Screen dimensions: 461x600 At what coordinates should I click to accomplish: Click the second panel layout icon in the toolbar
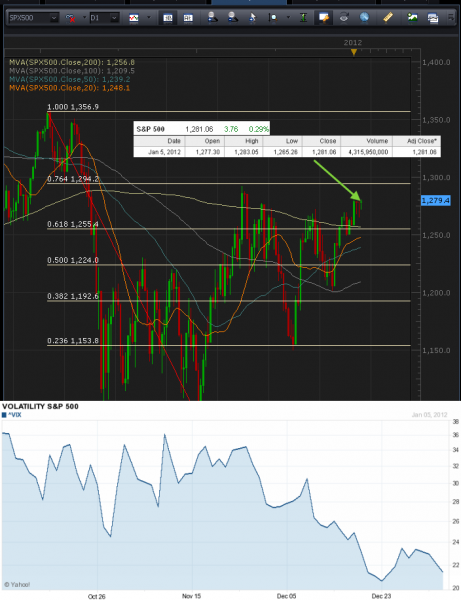tap(188, 18)
